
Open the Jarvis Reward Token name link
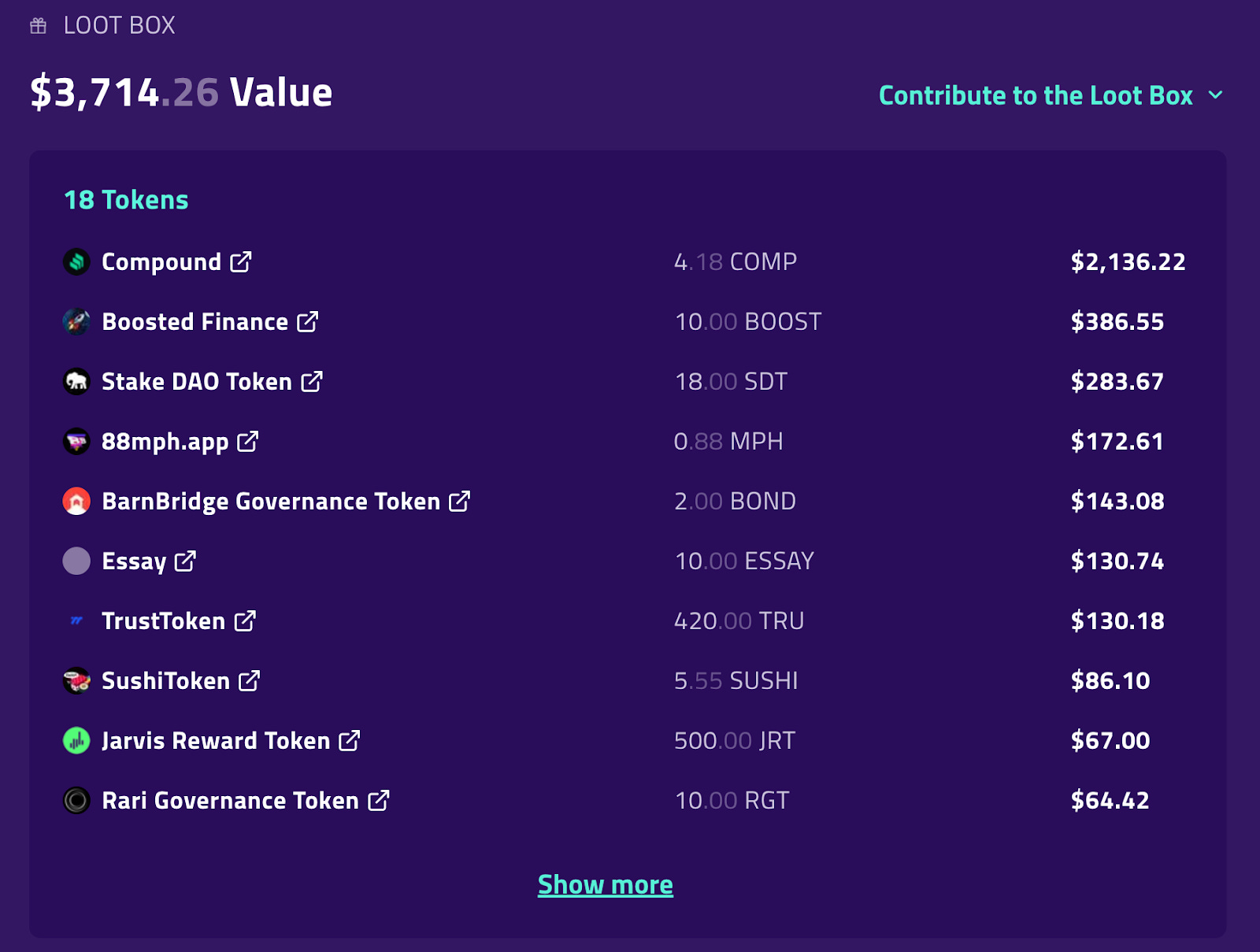click(x=216, y=741)
